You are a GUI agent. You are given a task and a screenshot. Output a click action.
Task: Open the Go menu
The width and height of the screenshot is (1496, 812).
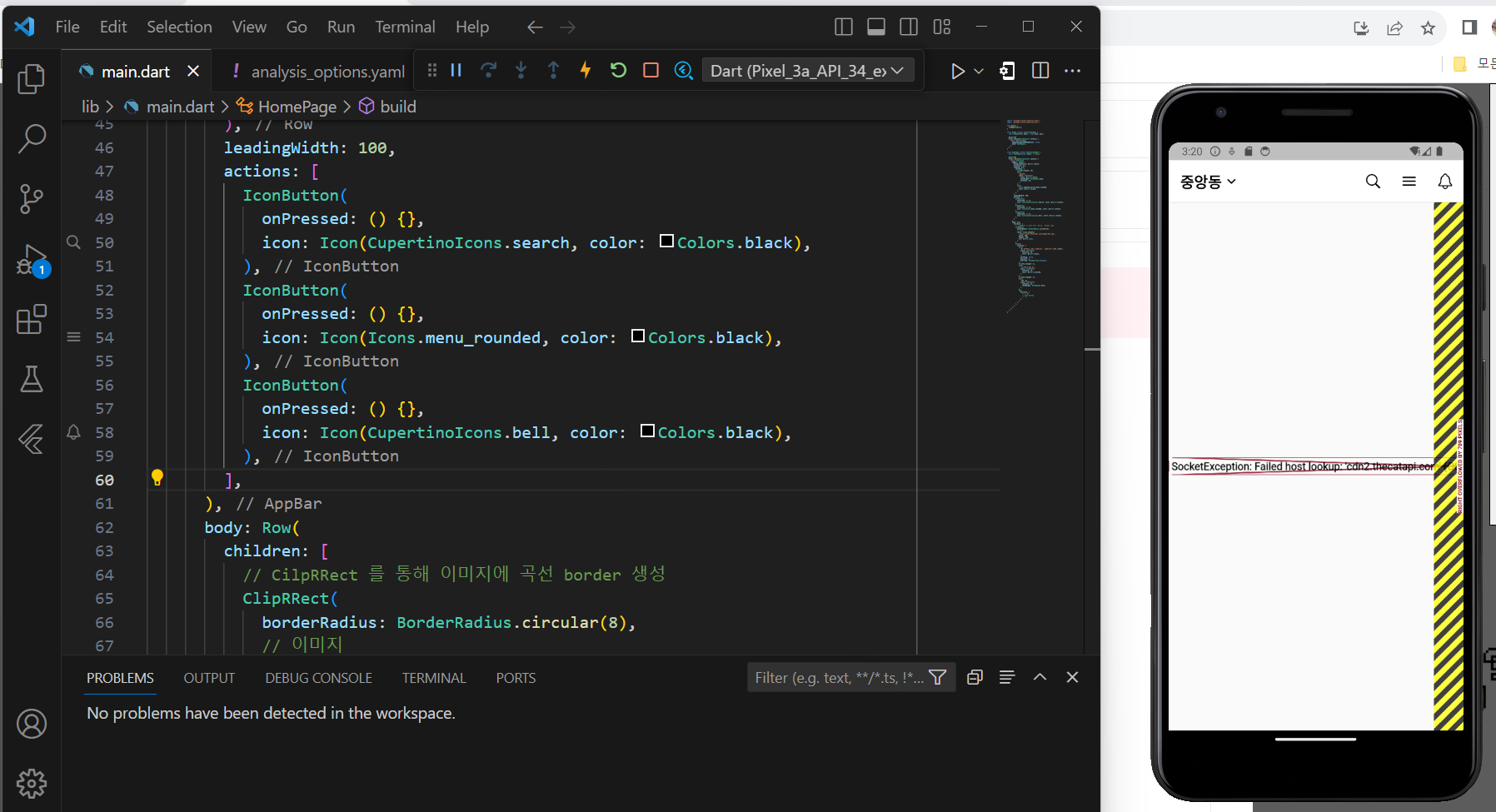point(297,27)
